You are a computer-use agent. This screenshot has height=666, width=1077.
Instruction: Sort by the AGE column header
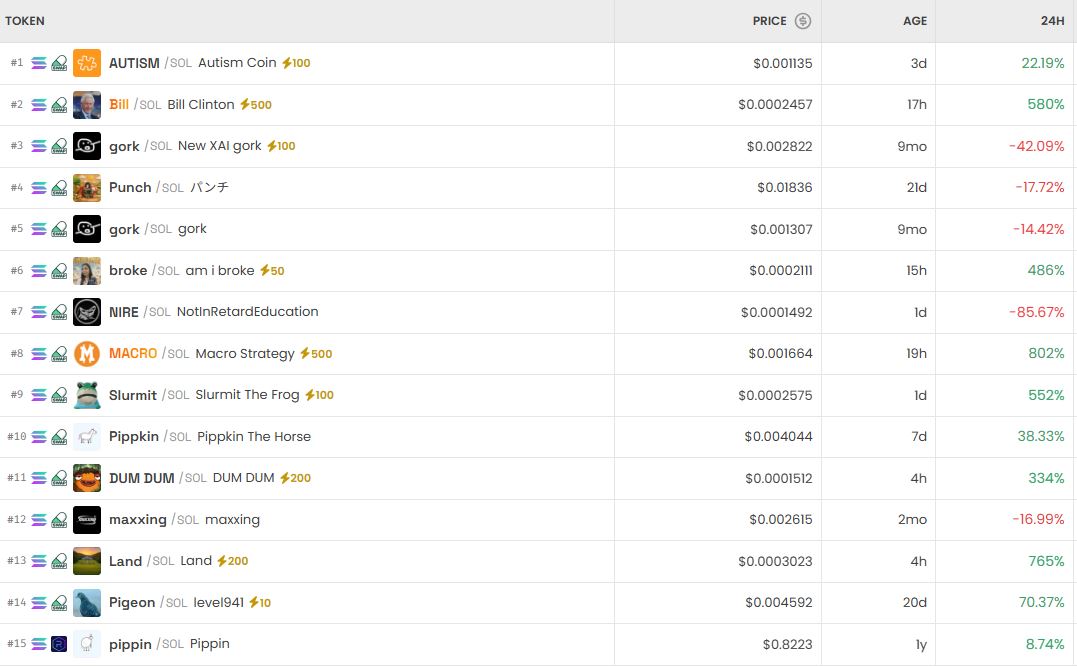pyautogui.click(x=913, y=21)
